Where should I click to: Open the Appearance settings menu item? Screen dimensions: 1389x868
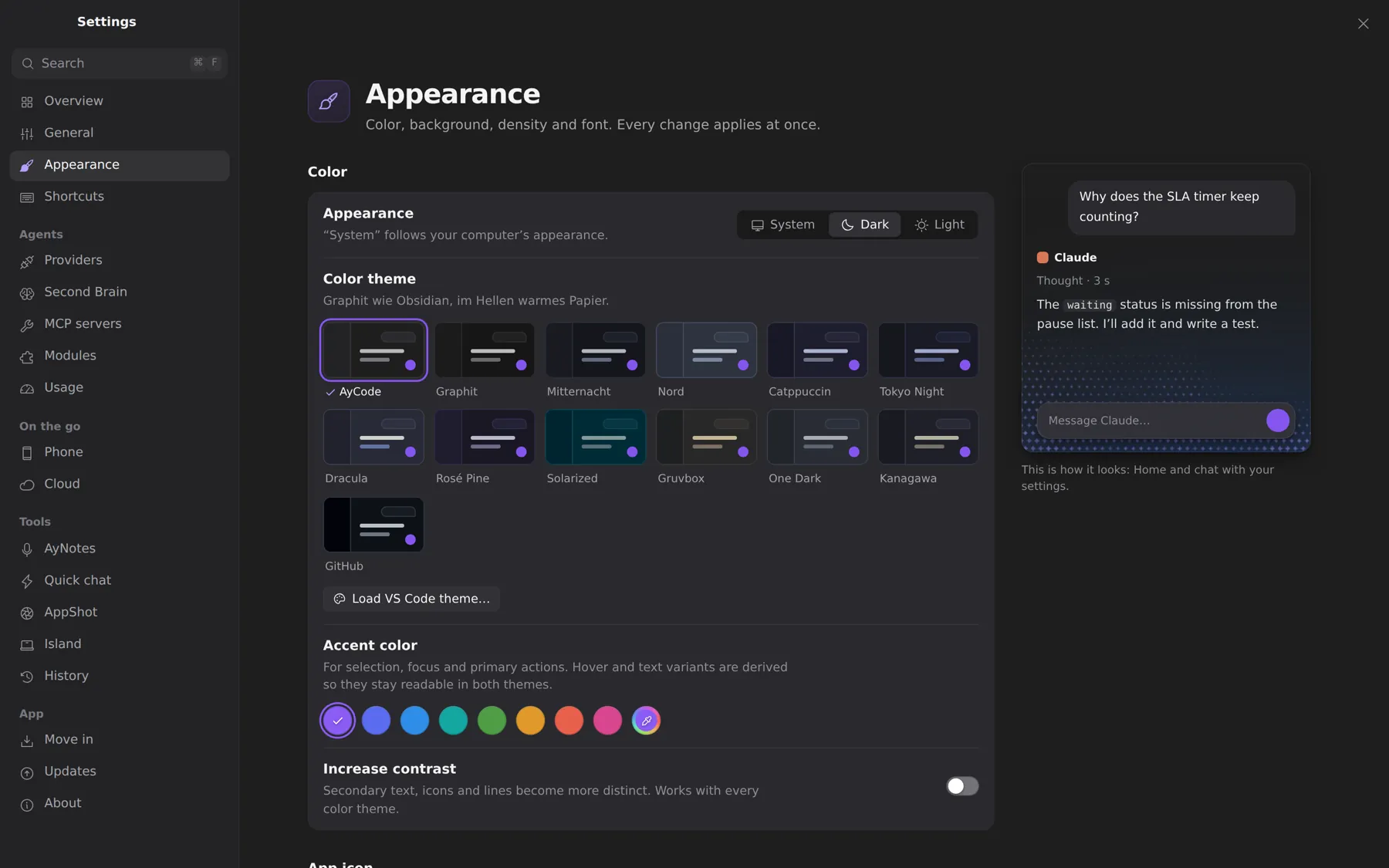tap(120, 166)
